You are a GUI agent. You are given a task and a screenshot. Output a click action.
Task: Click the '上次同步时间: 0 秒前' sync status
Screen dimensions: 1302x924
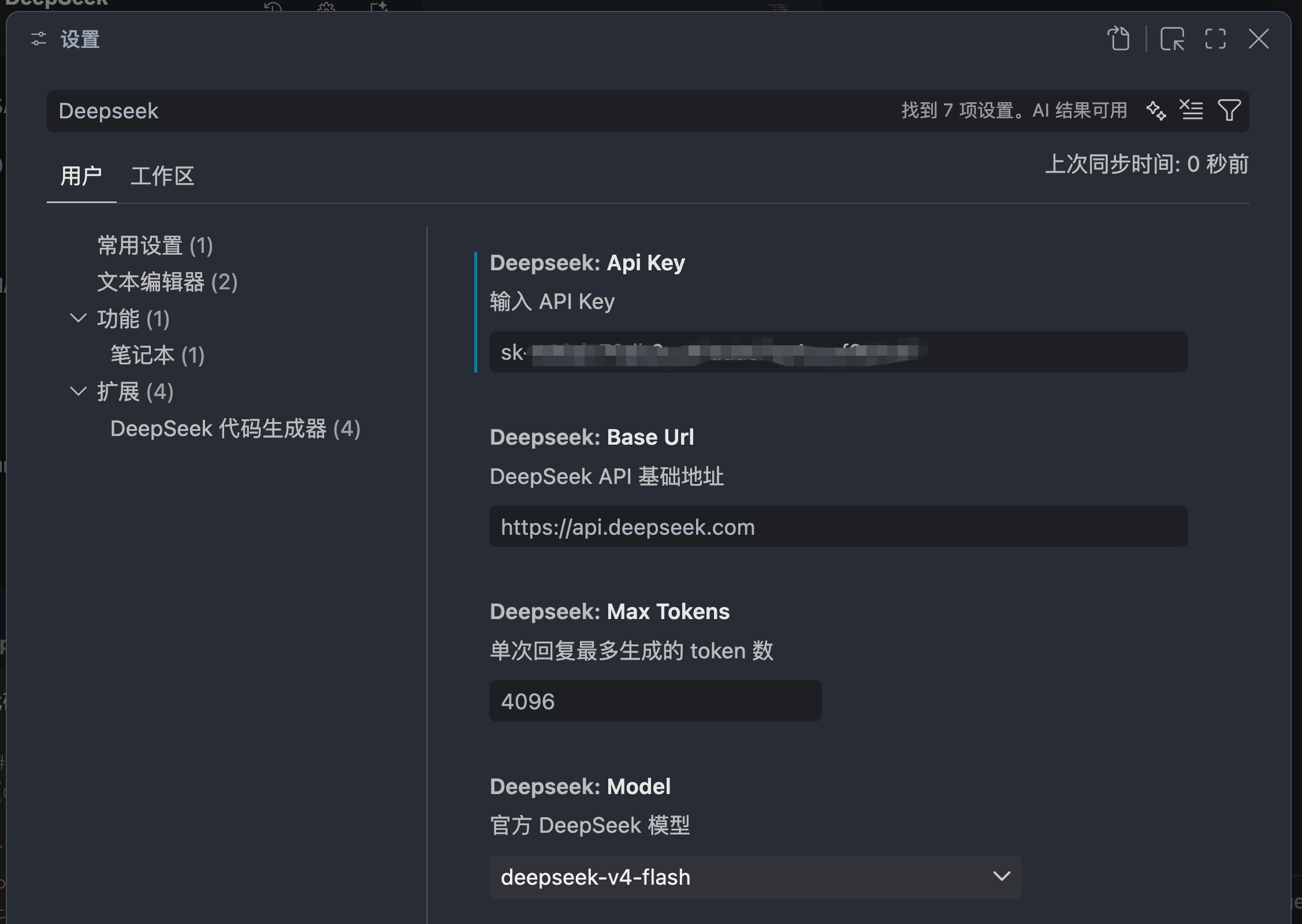pyautogui.click(x=1147, y=165)
